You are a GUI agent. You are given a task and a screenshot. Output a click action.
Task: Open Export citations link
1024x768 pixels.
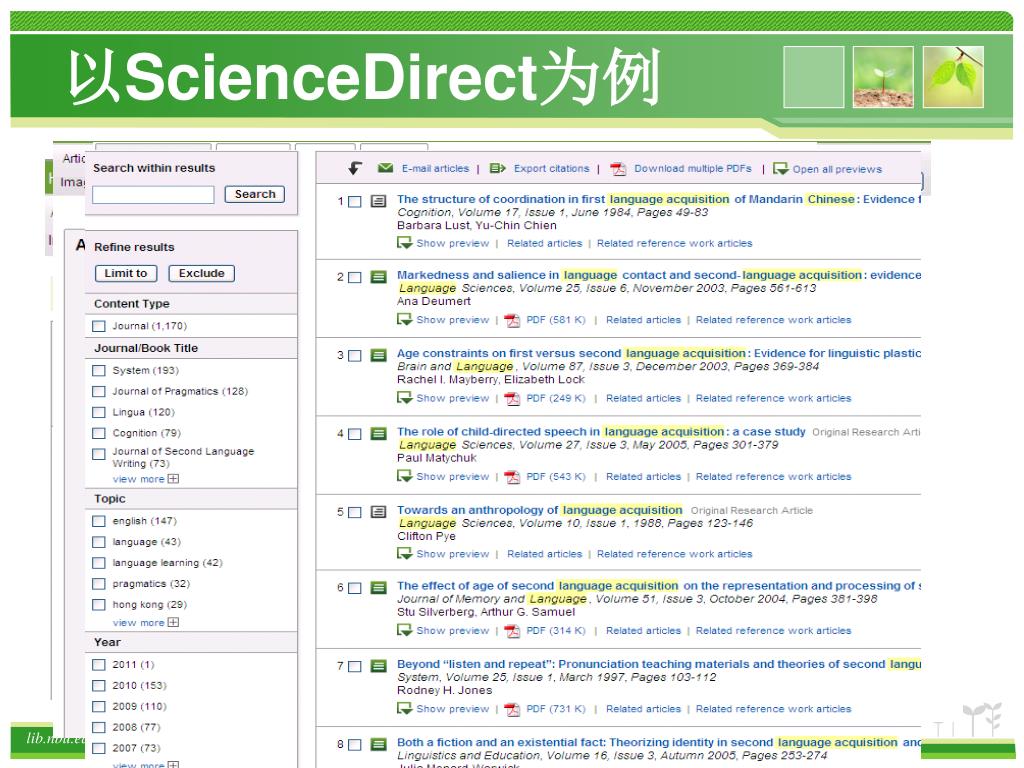click(x=551, y=168)
